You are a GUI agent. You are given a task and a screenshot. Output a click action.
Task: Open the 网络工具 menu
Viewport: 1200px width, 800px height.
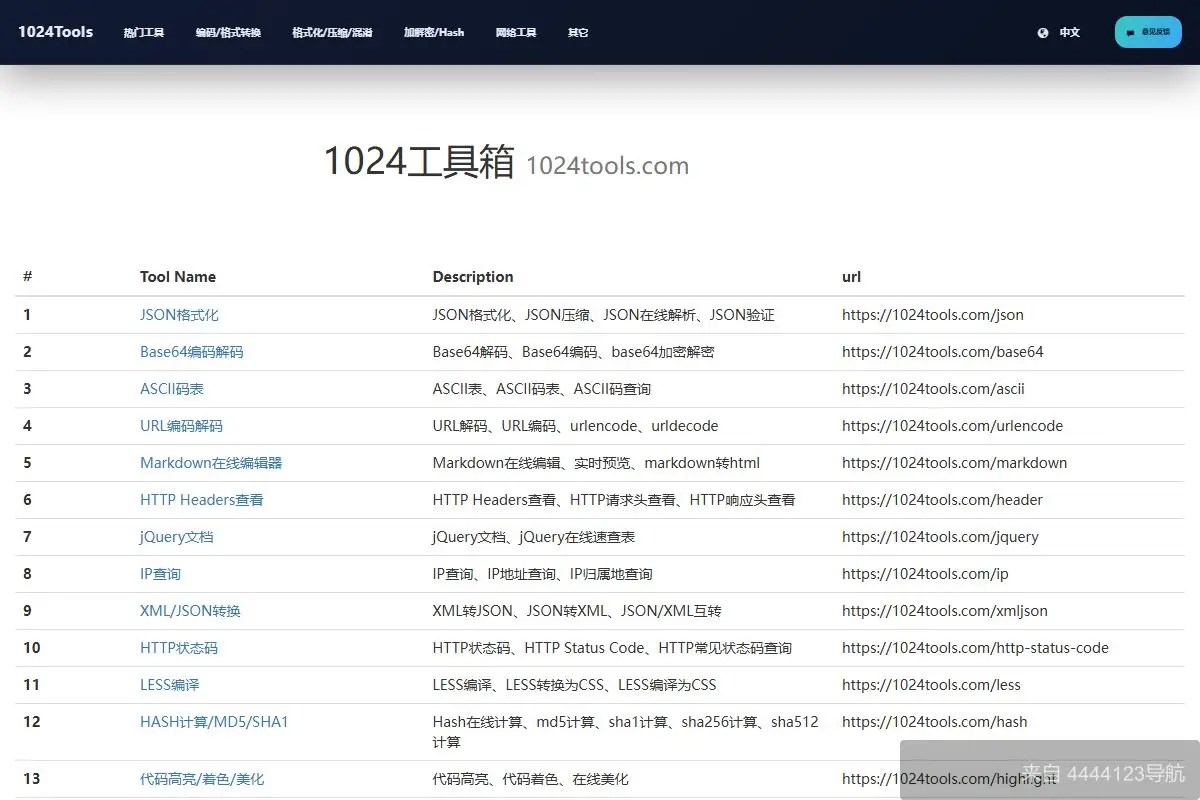(x=516, y=32)
